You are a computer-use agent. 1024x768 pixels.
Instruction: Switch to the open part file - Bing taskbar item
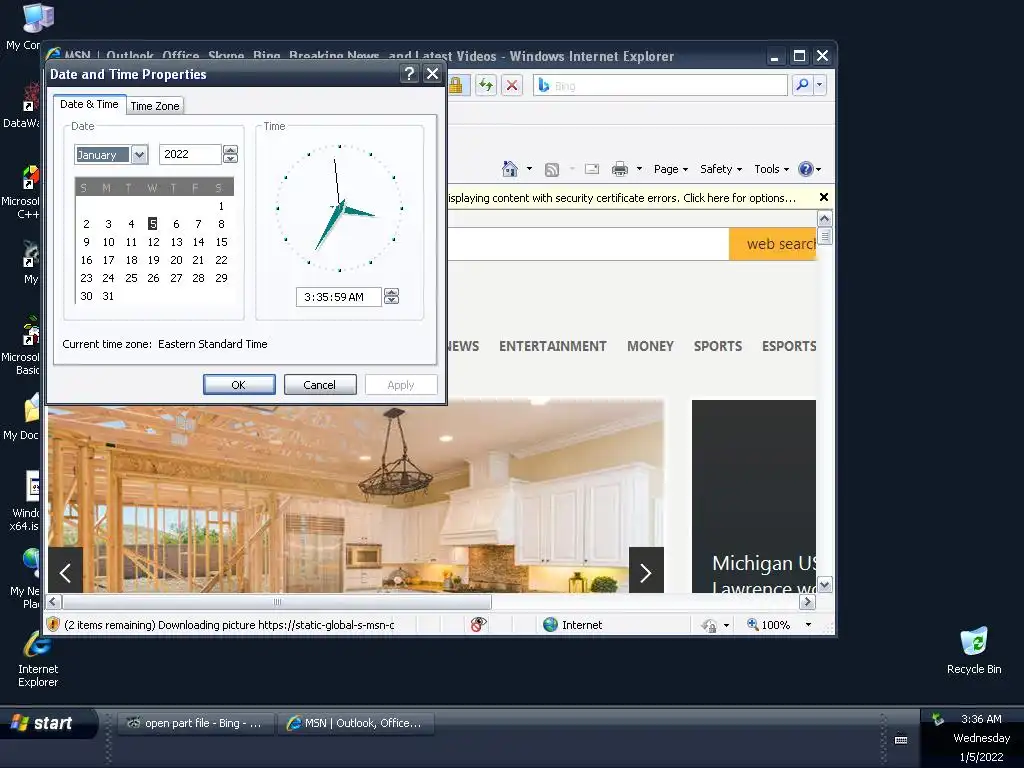195,723
